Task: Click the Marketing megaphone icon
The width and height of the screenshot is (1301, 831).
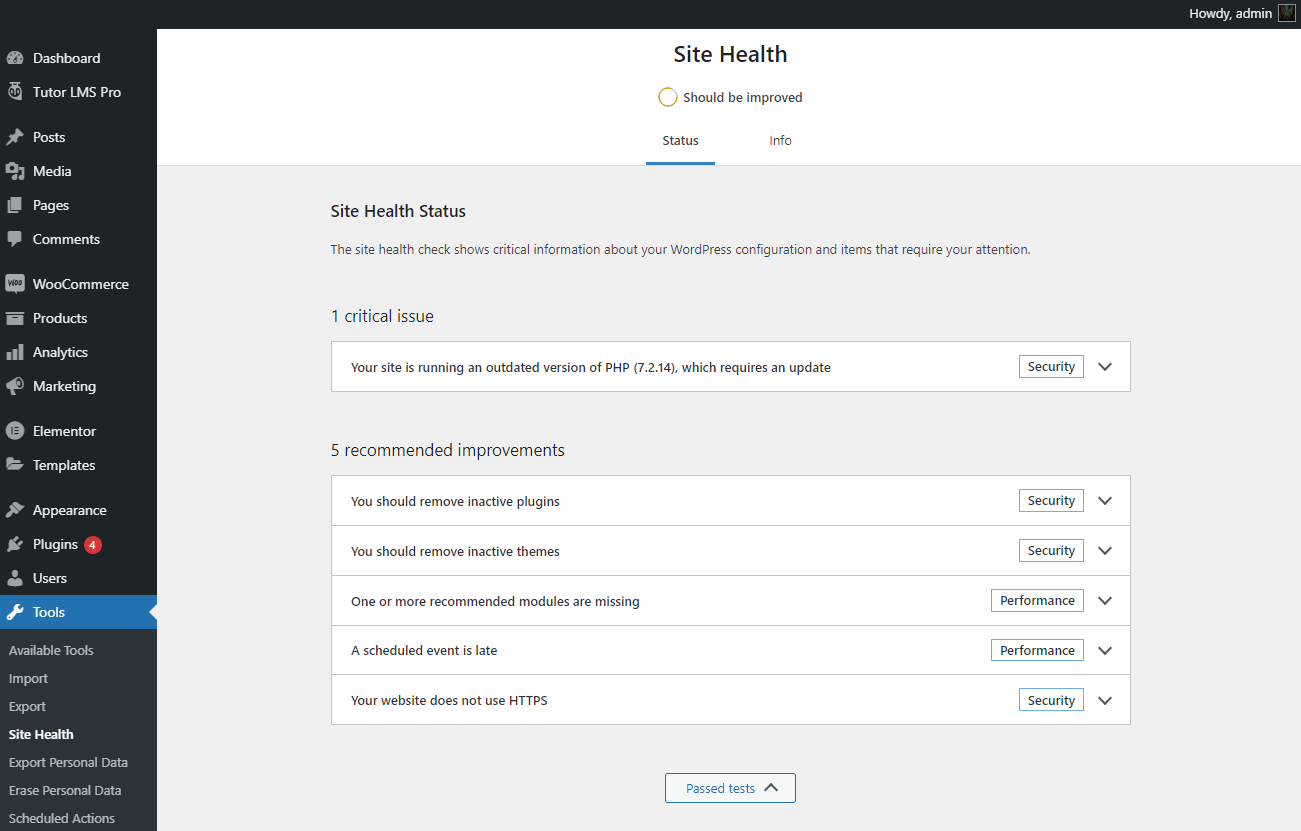Action: [15, 386]
